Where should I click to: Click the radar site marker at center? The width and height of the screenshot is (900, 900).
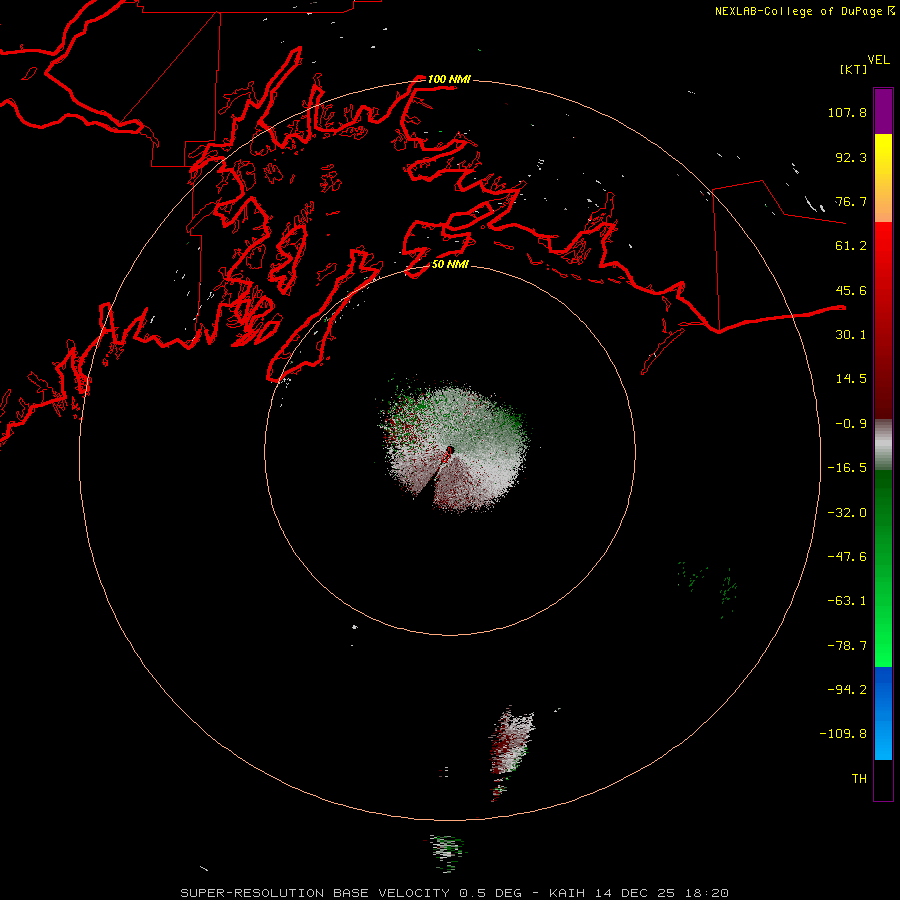click(449, 451)
